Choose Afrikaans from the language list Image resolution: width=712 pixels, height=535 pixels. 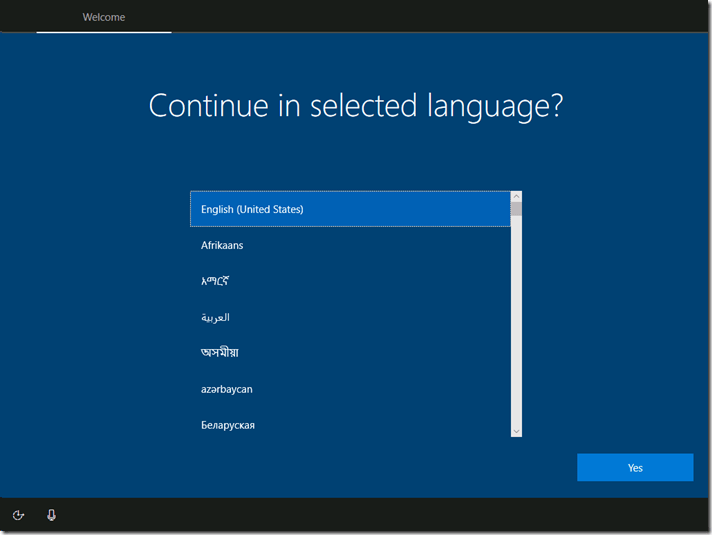(x=350, y=245)
